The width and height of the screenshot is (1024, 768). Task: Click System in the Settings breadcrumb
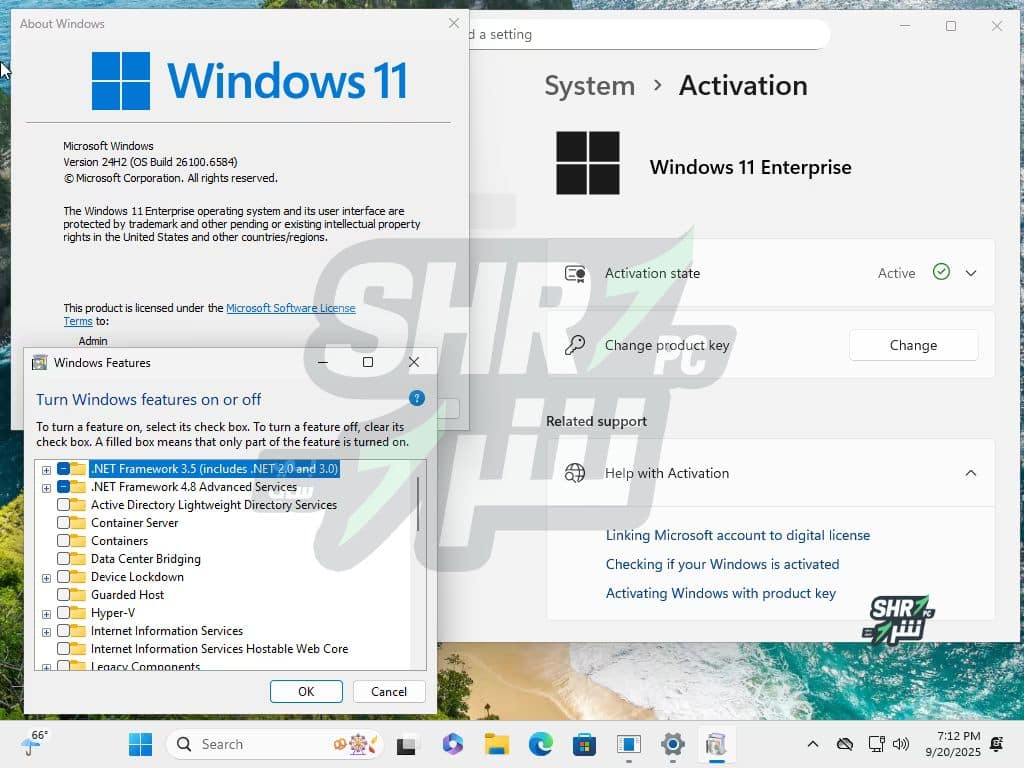coord(589,86)
